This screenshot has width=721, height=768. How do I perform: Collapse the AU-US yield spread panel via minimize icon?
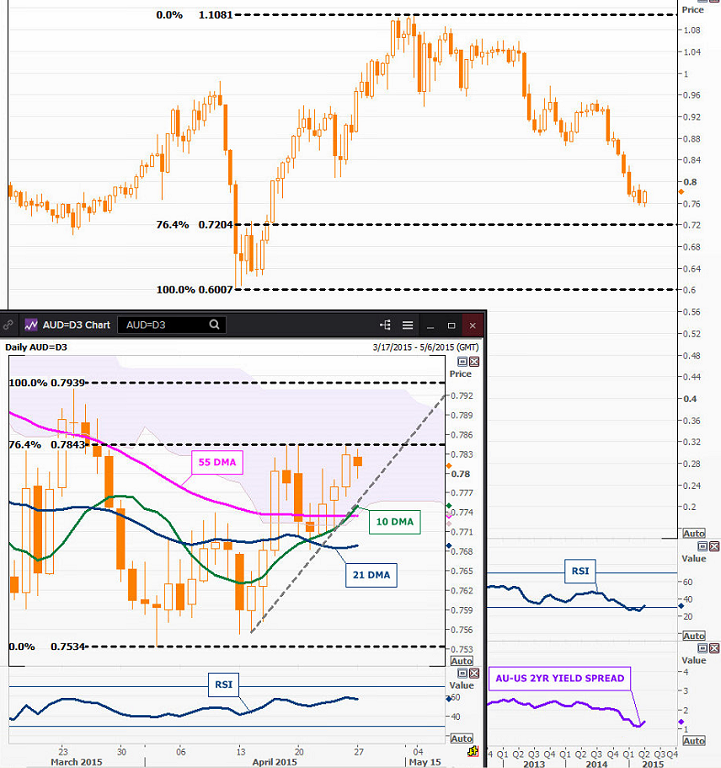(702, 648)
